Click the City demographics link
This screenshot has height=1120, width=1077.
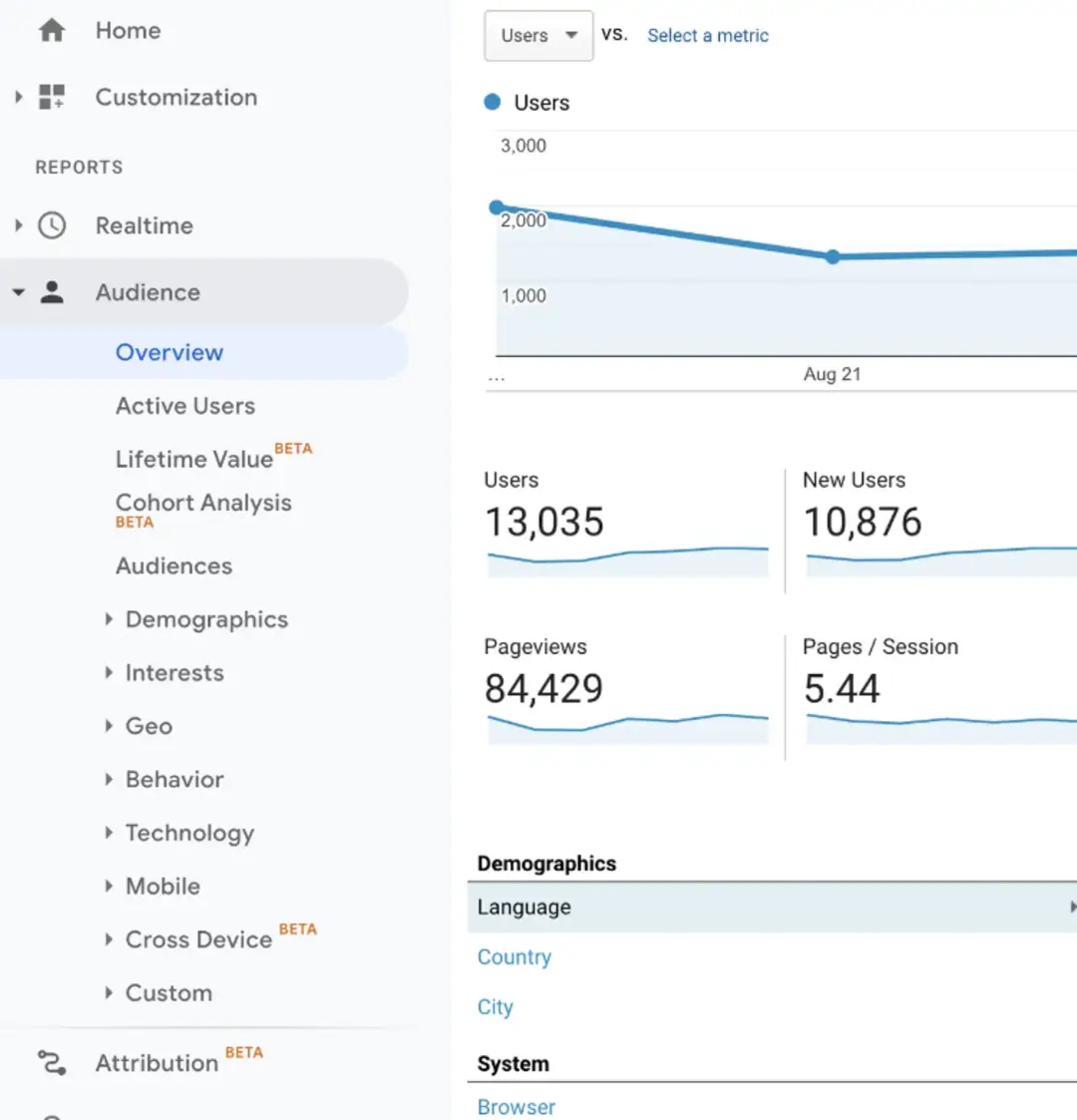pos(495,1007)
